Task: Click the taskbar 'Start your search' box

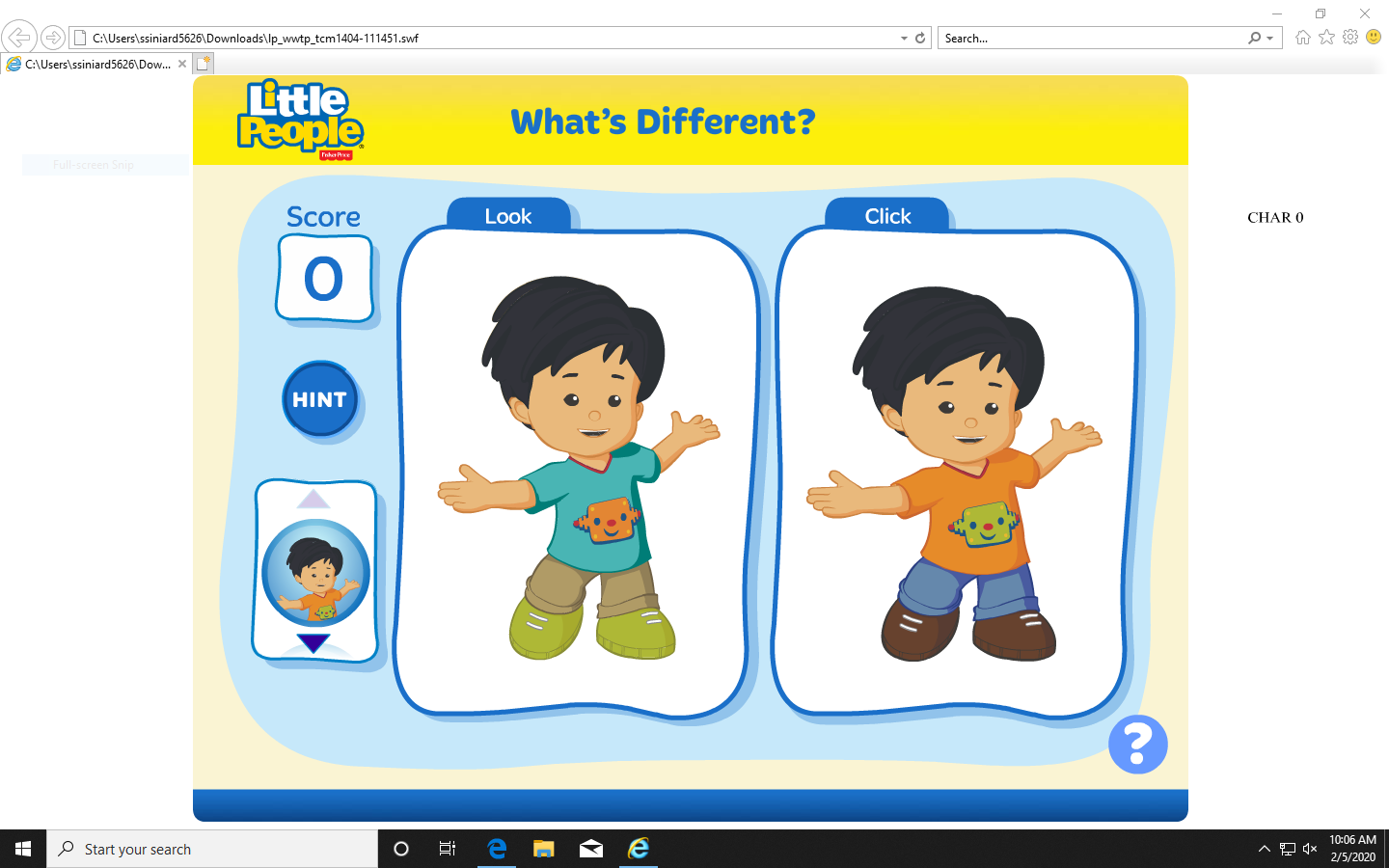Action: pos(212,849)
